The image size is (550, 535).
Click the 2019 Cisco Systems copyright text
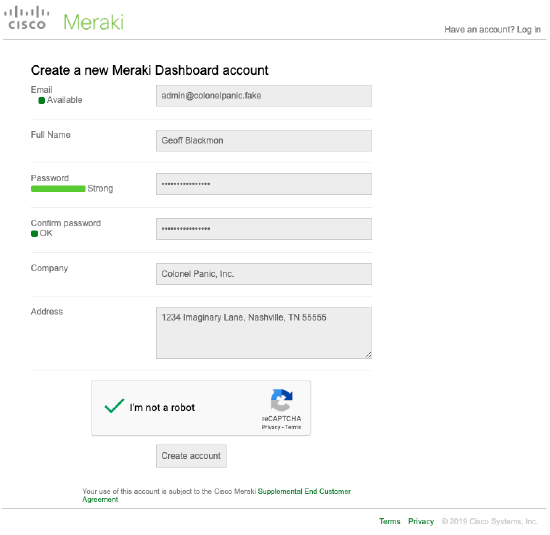pos(490,521)
